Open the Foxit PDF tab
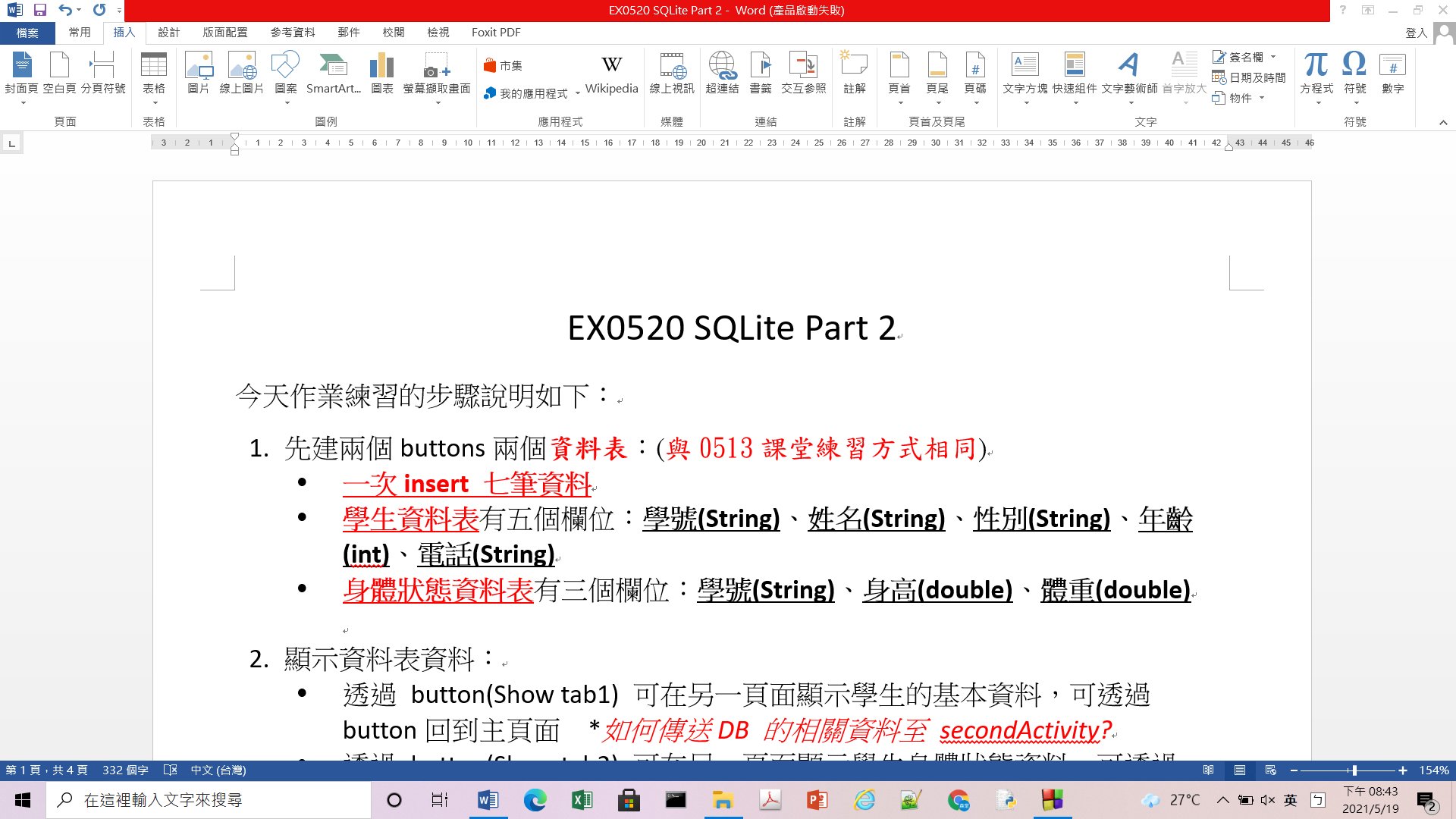This screenshot has width=1456, height=819. (496, 33)
